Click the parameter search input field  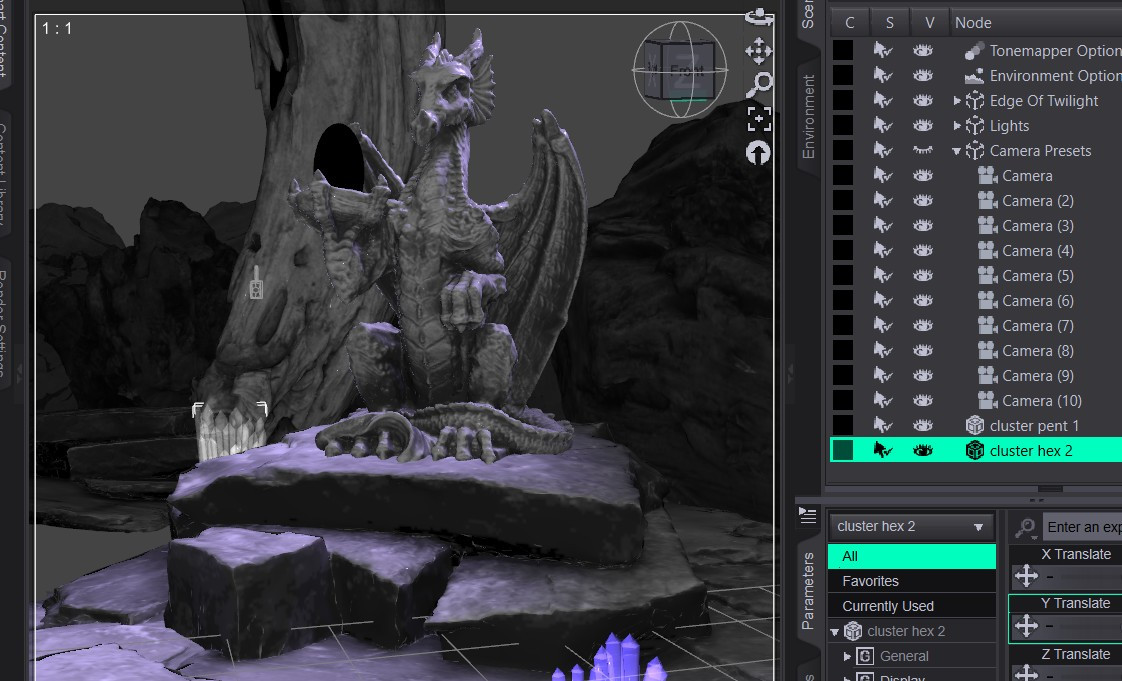[x=1082, y=527]
